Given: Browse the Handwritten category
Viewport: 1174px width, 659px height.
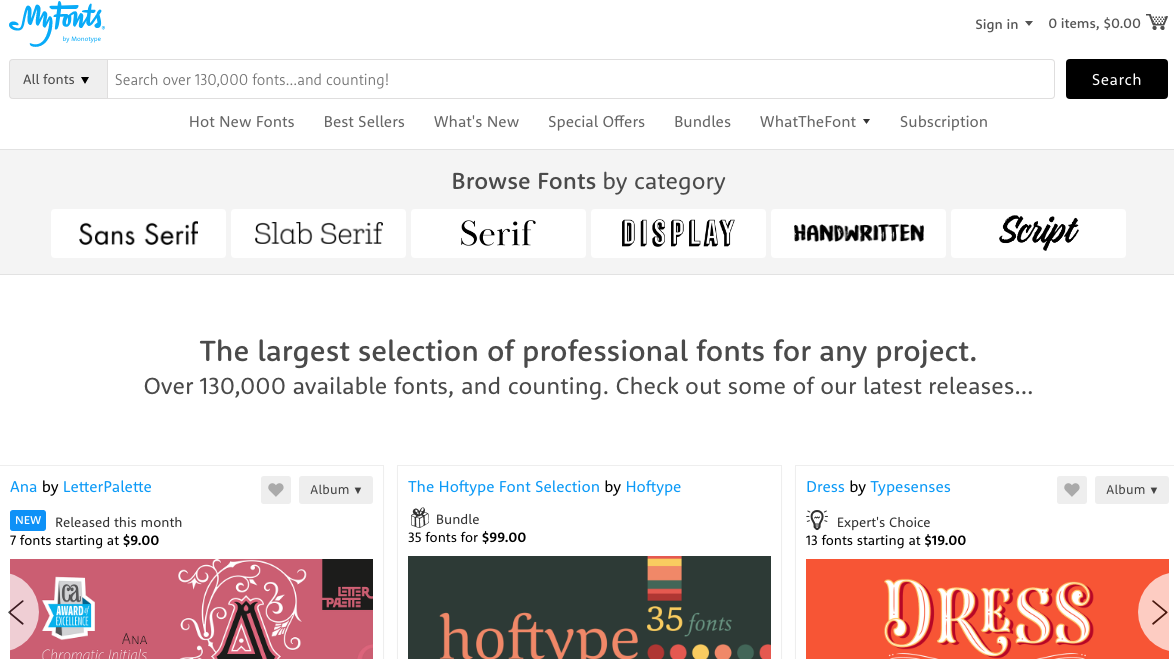Looking at the screenshot, I should tap(859, 234).
